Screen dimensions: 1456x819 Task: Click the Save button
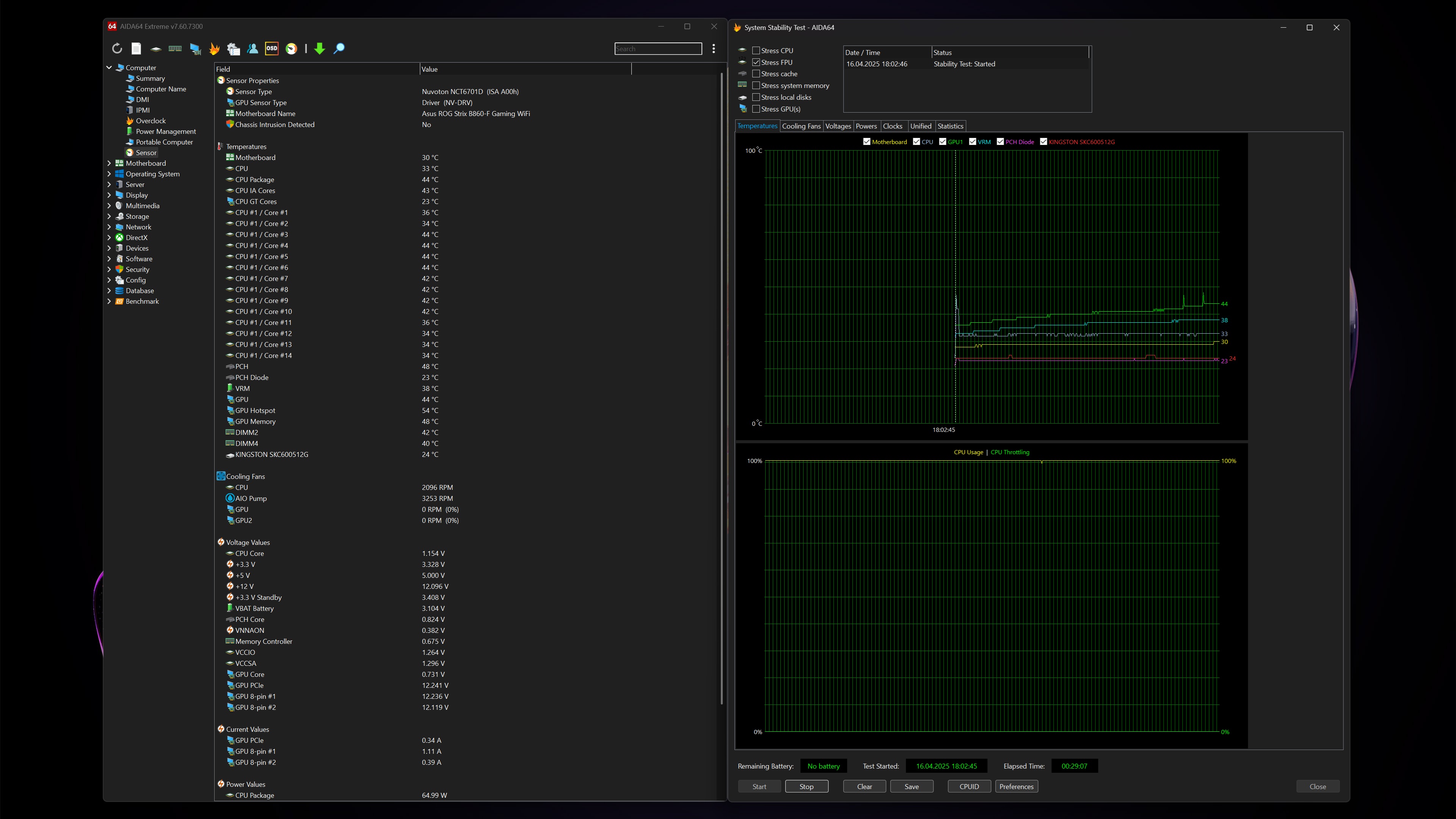[911, 787]
